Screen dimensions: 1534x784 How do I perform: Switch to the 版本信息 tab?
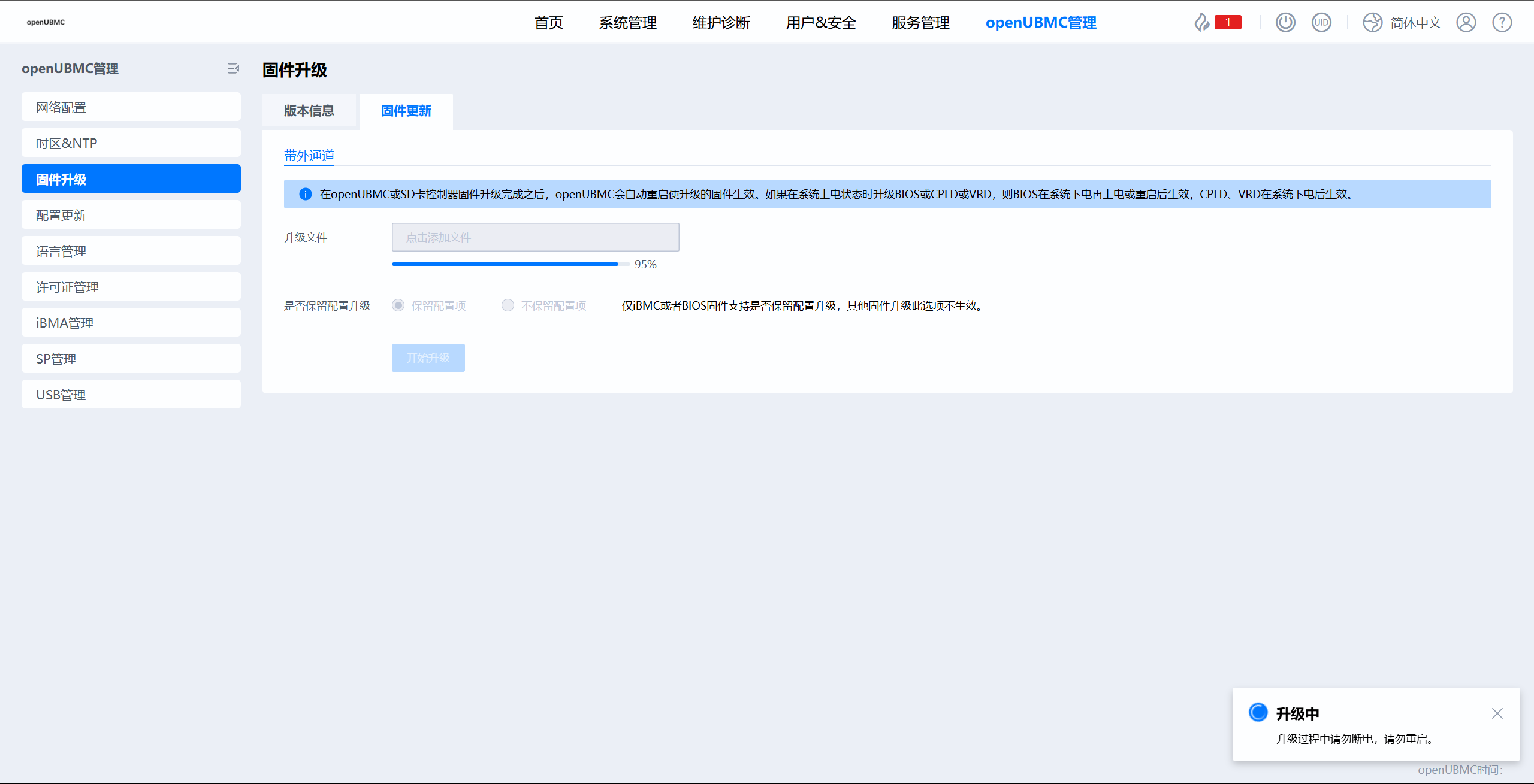pos(309,111)
